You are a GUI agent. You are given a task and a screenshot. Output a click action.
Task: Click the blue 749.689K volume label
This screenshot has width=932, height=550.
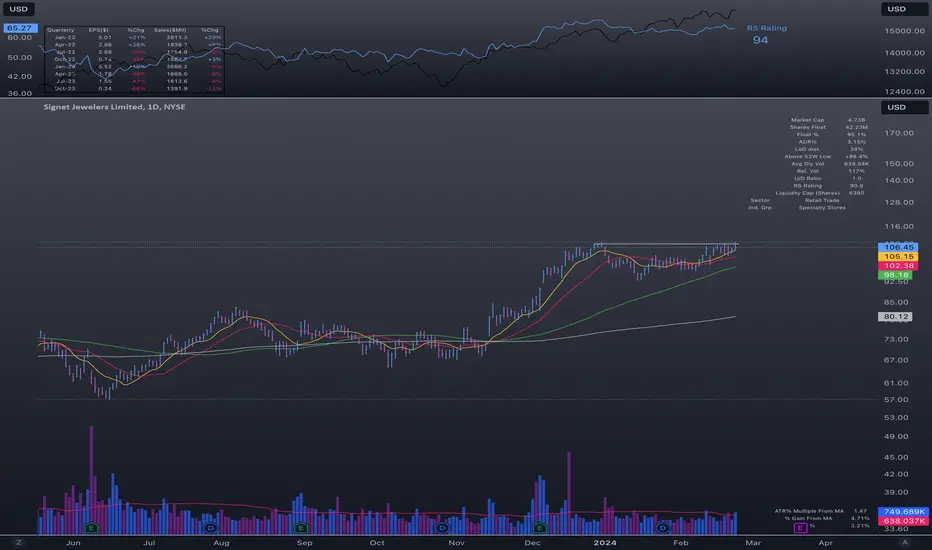(903, 511)
